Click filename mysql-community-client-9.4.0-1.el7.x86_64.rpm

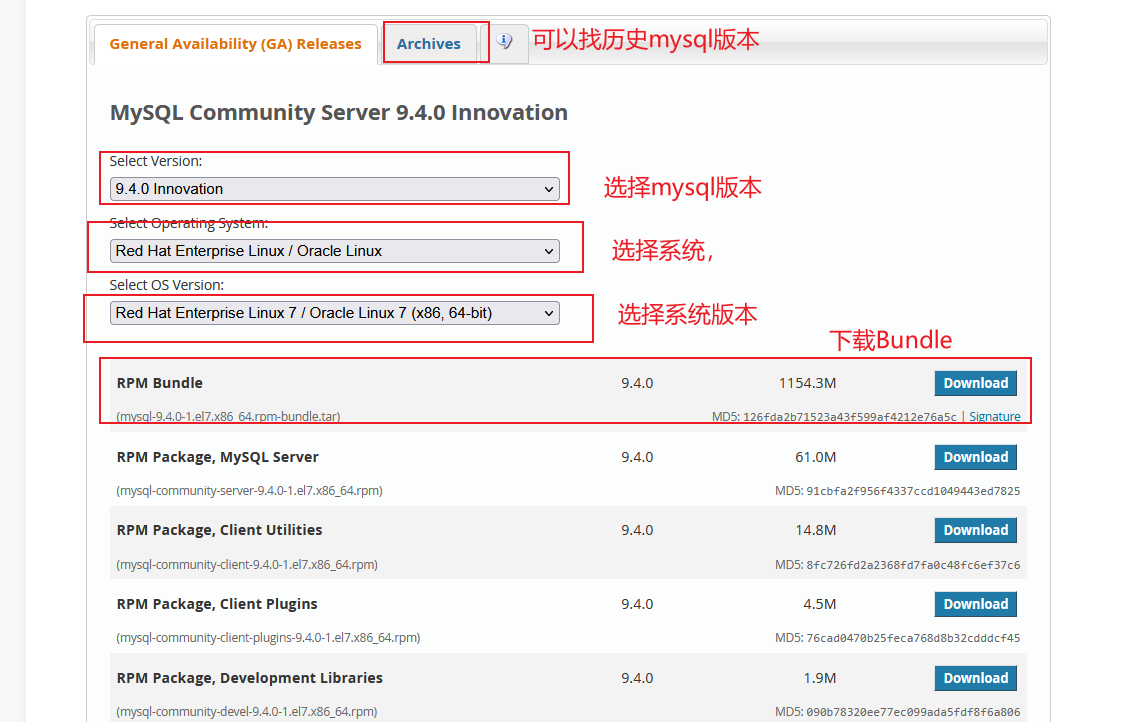pos(247,565)
